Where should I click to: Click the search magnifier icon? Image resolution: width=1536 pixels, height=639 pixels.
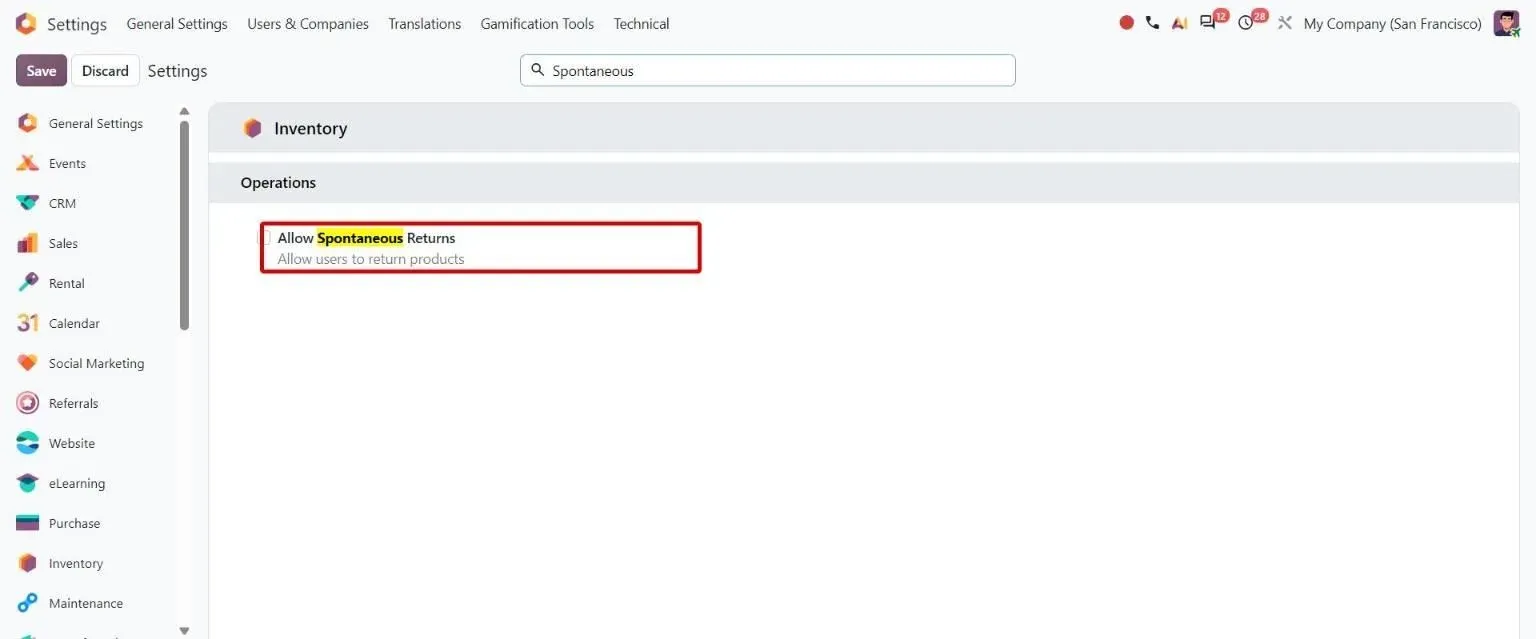click(x=537, y=70)
